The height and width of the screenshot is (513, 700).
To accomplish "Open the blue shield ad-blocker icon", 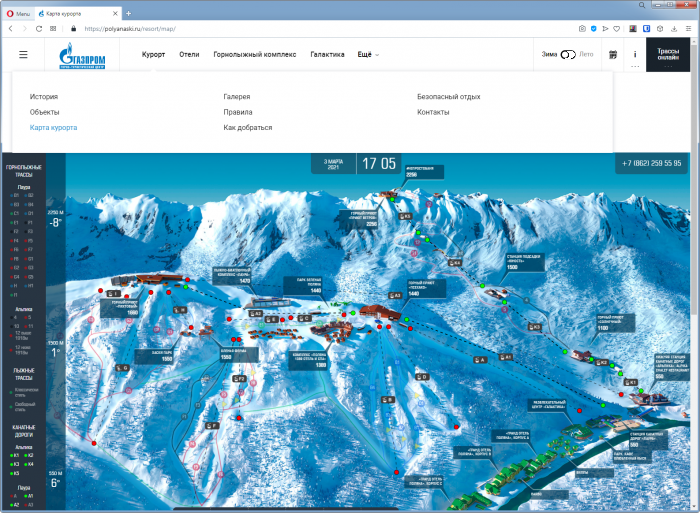I will [x=593, y=29].
